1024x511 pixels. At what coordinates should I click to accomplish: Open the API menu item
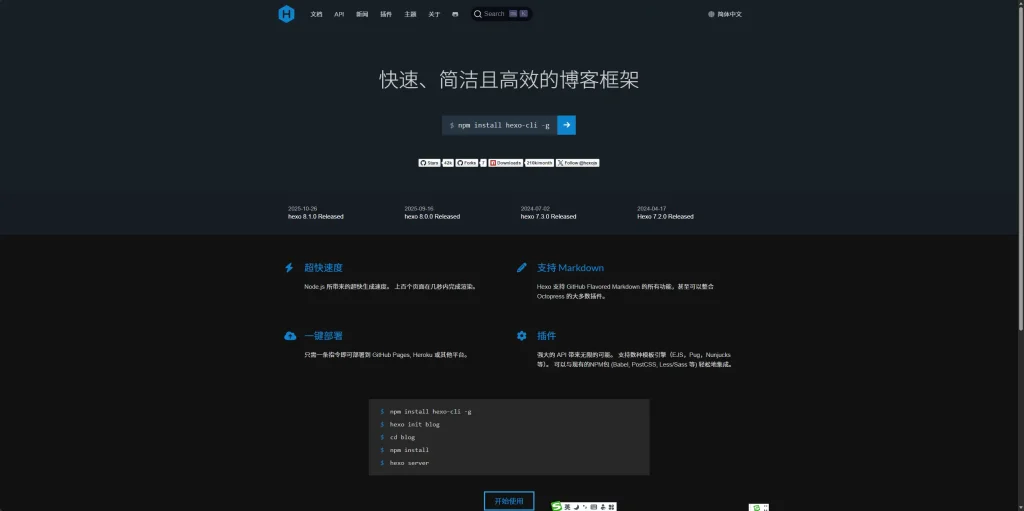(x=339, y=14)
